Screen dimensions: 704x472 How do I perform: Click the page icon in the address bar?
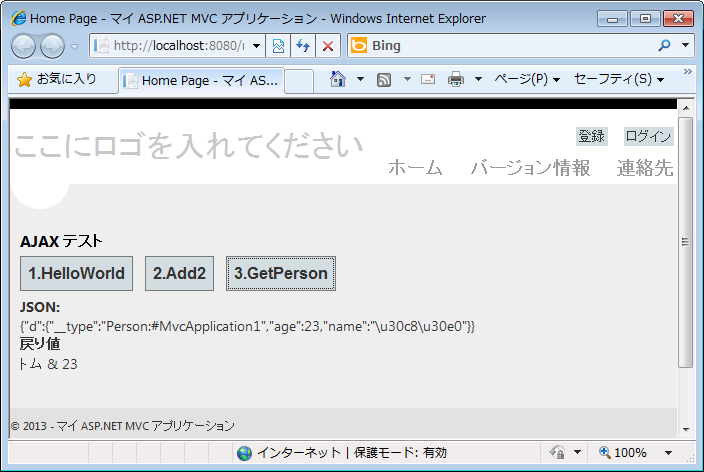pyautogui.click(x=101, y=46)
